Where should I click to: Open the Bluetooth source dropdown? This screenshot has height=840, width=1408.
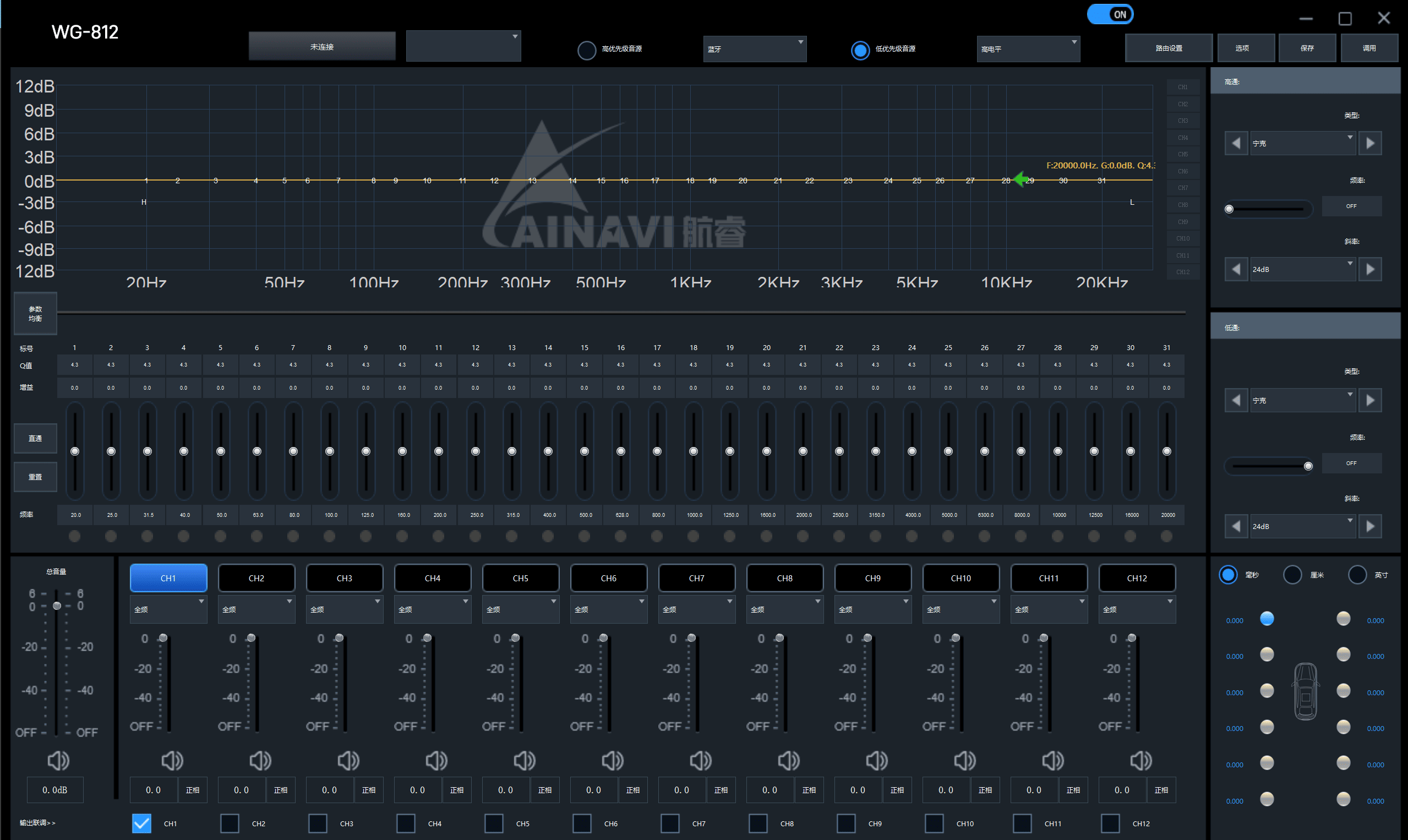click(755, 49)
